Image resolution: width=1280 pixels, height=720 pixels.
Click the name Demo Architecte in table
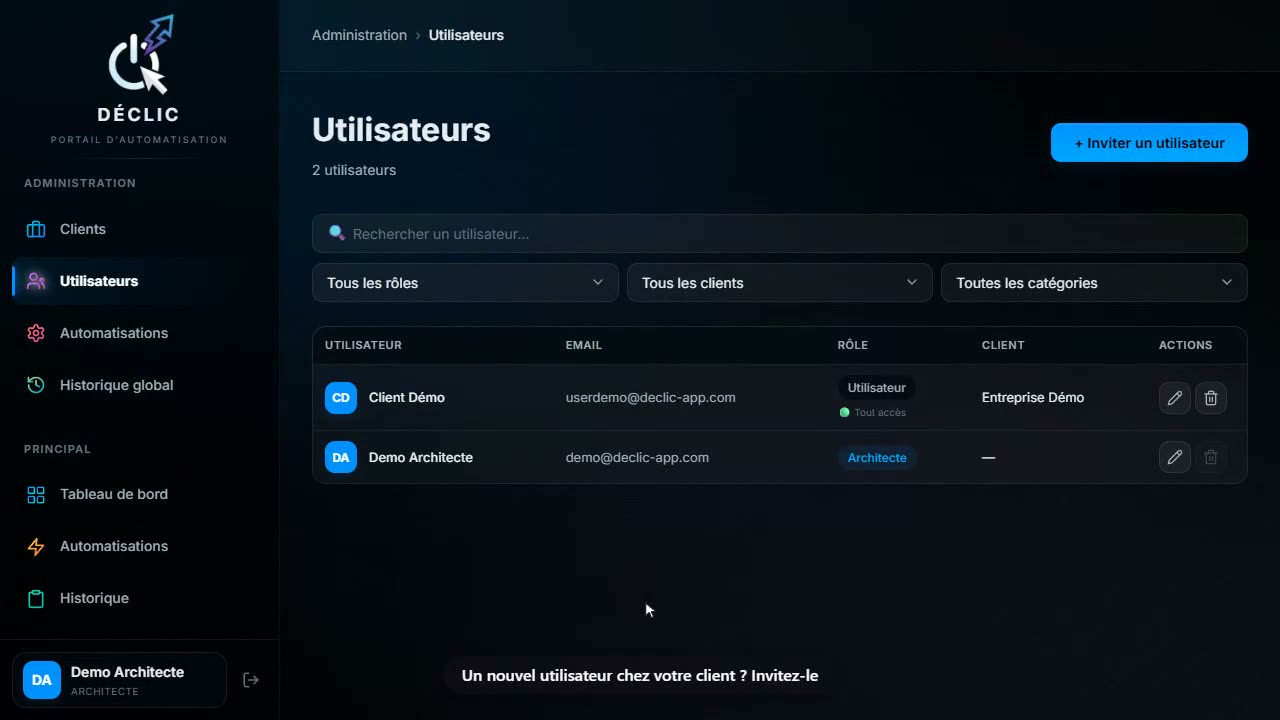(x=421, y=457)
